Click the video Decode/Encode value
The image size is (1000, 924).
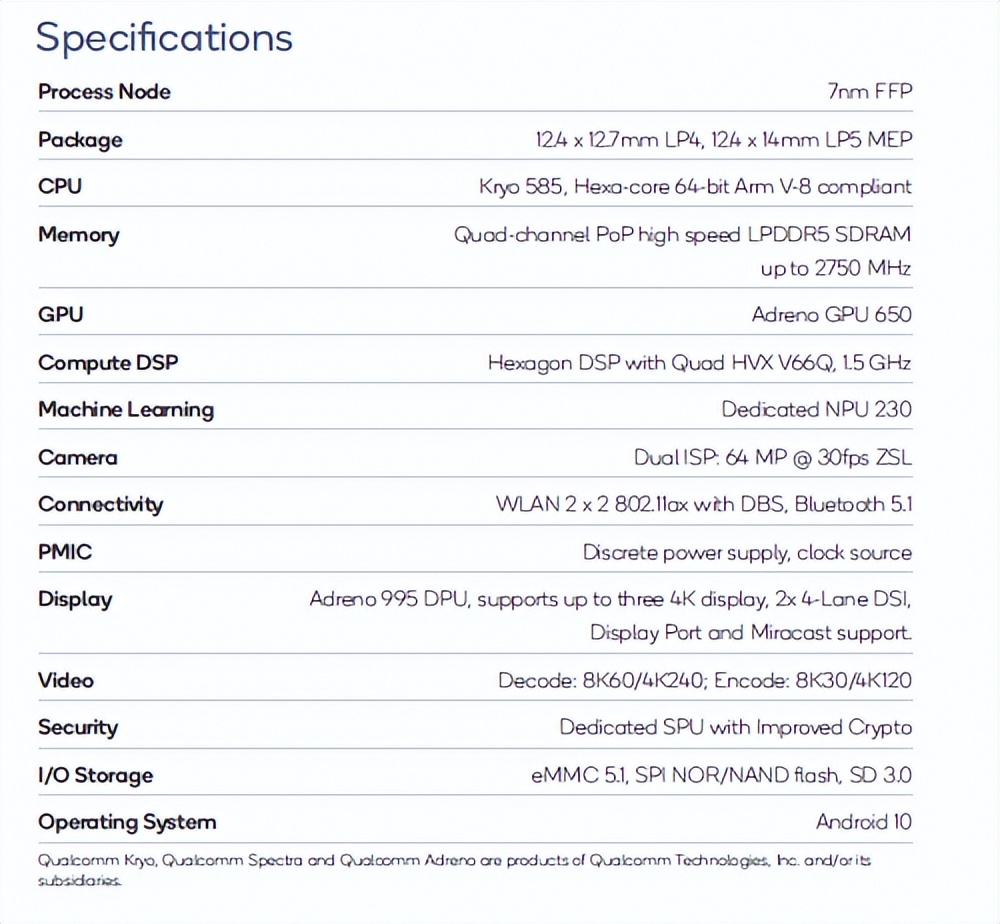tap(705, 681)
